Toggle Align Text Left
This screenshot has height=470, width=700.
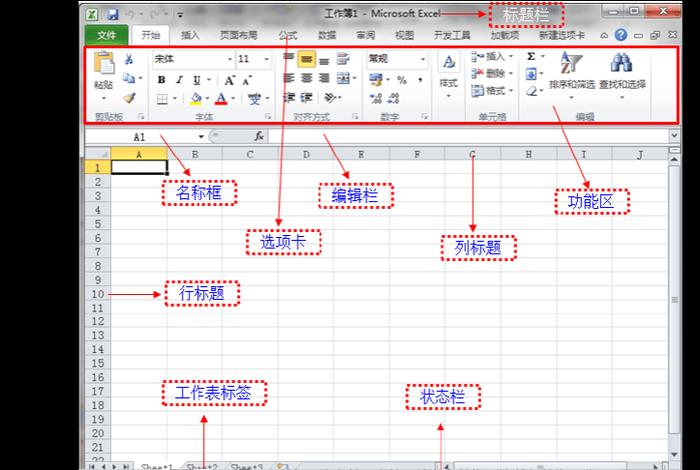coord(289,79)
